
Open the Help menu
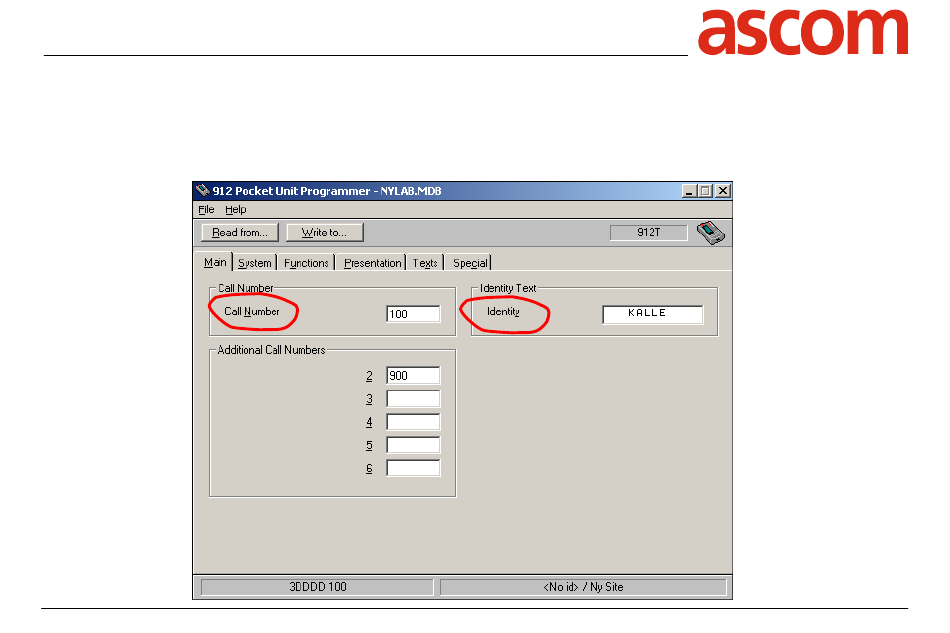(x=236, y=210)
